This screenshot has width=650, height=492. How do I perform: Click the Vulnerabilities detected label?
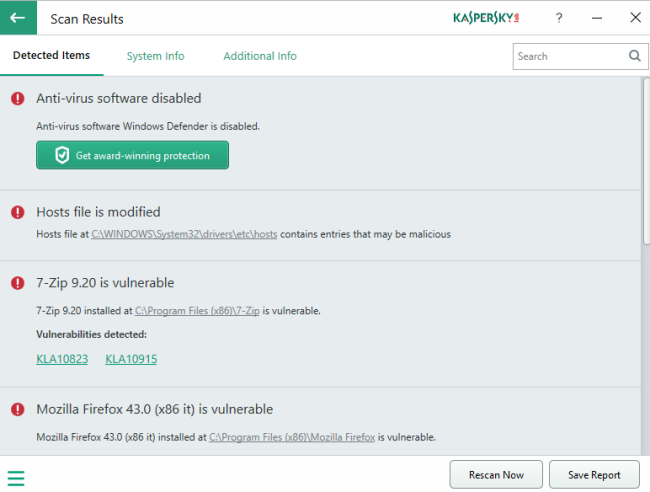click(x=92, y=334)
